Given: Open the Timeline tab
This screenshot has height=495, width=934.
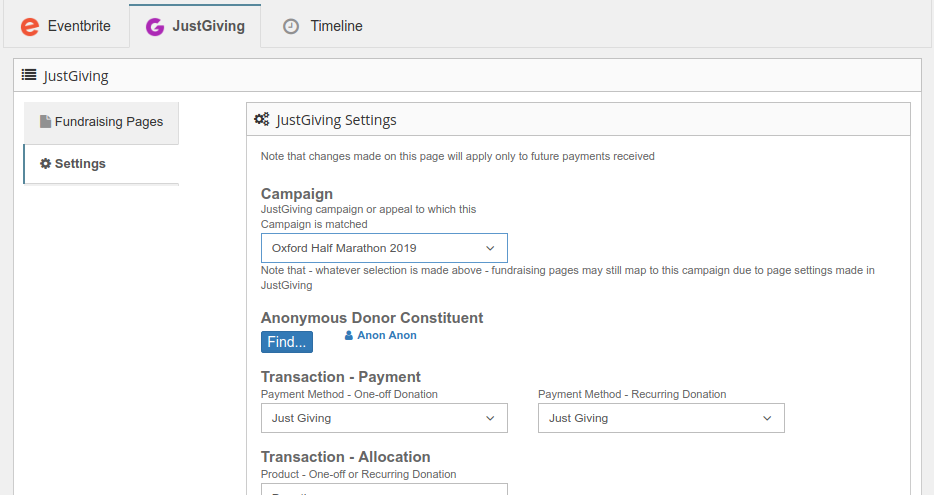Looking at the screenshot, I should point(322,26).
